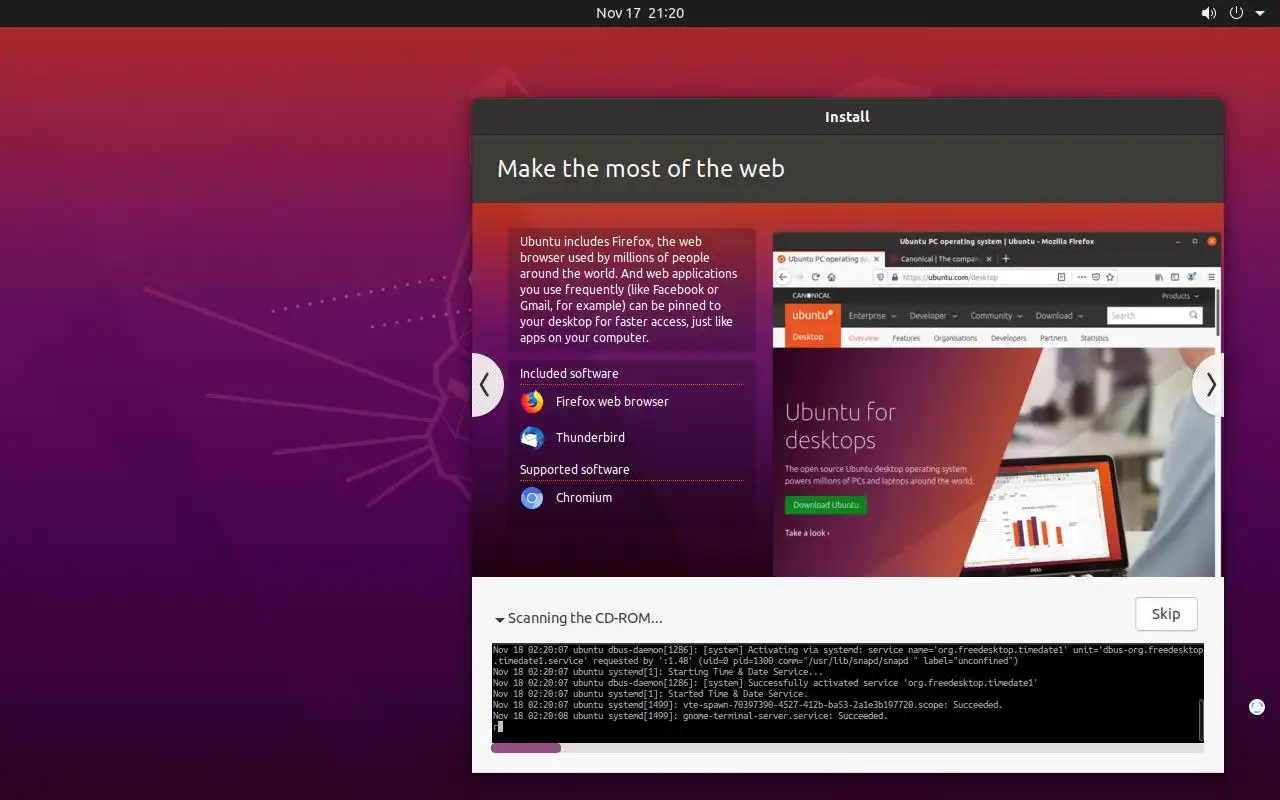Click the 'Supported software' heading
Screen dimensions: 1280x800
(x=575, y=470)
